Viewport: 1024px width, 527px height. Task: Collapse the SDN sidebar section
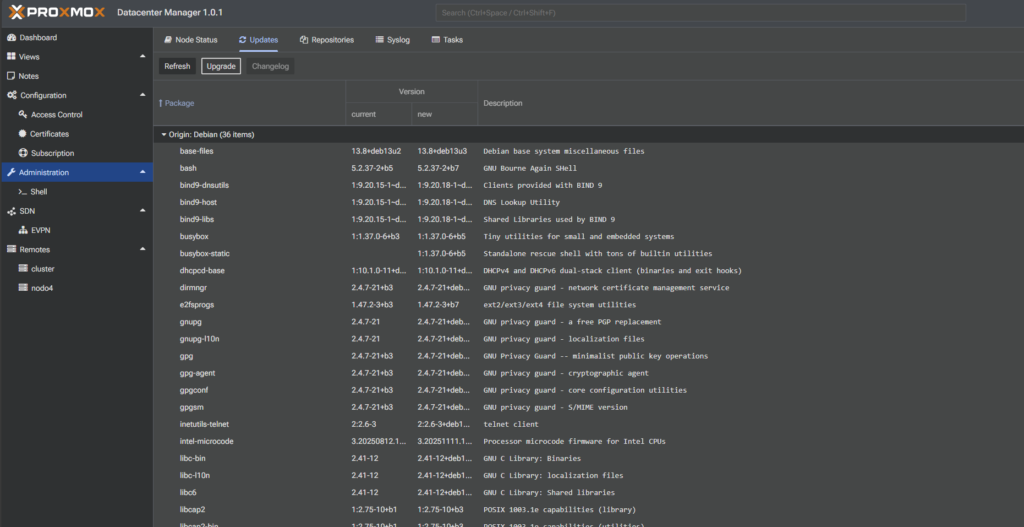click(143, 211)
